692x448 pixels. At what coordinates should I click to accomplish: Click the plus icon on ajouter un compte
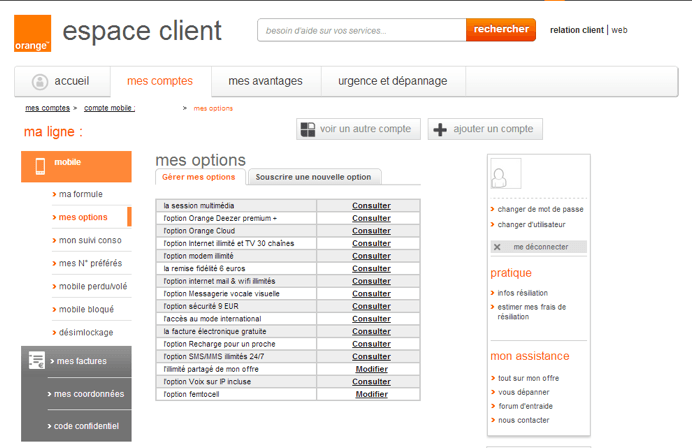[x=440, y=129]
